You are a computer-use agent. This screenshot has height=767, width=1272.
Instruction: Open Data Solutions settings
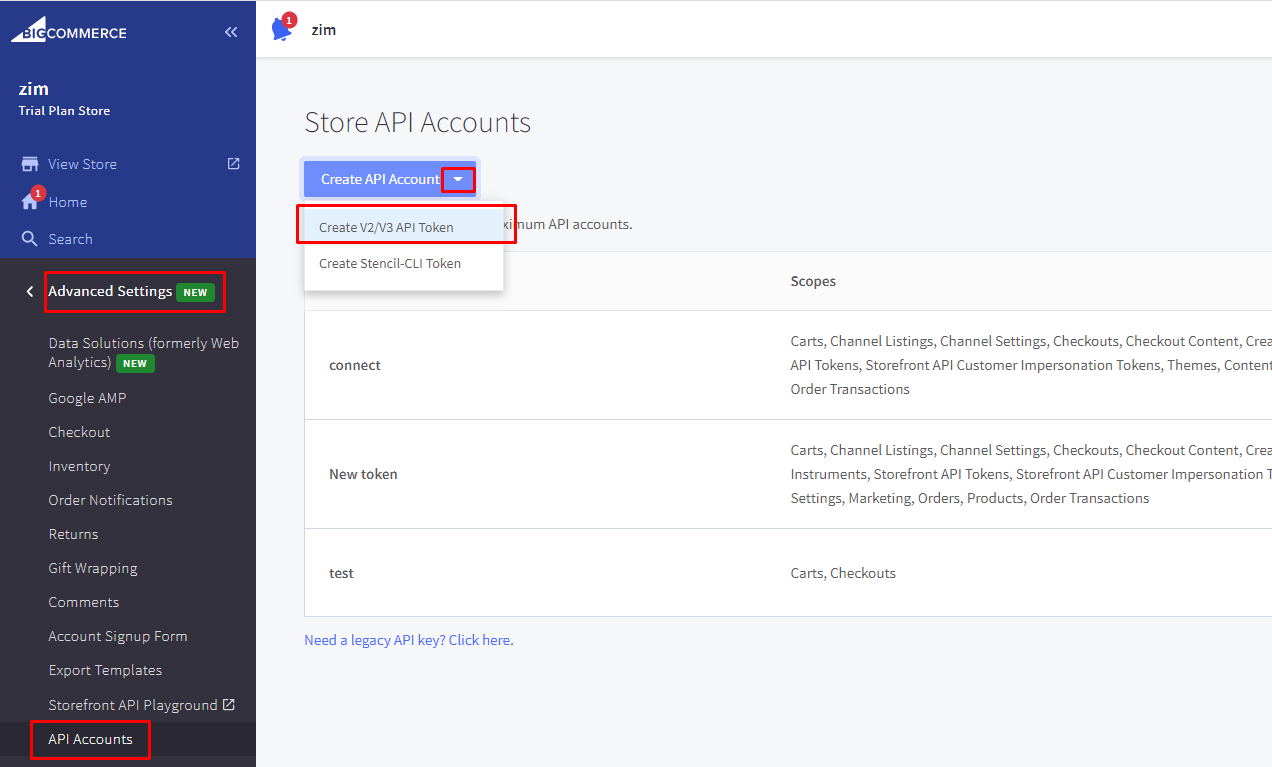[143, 353]
